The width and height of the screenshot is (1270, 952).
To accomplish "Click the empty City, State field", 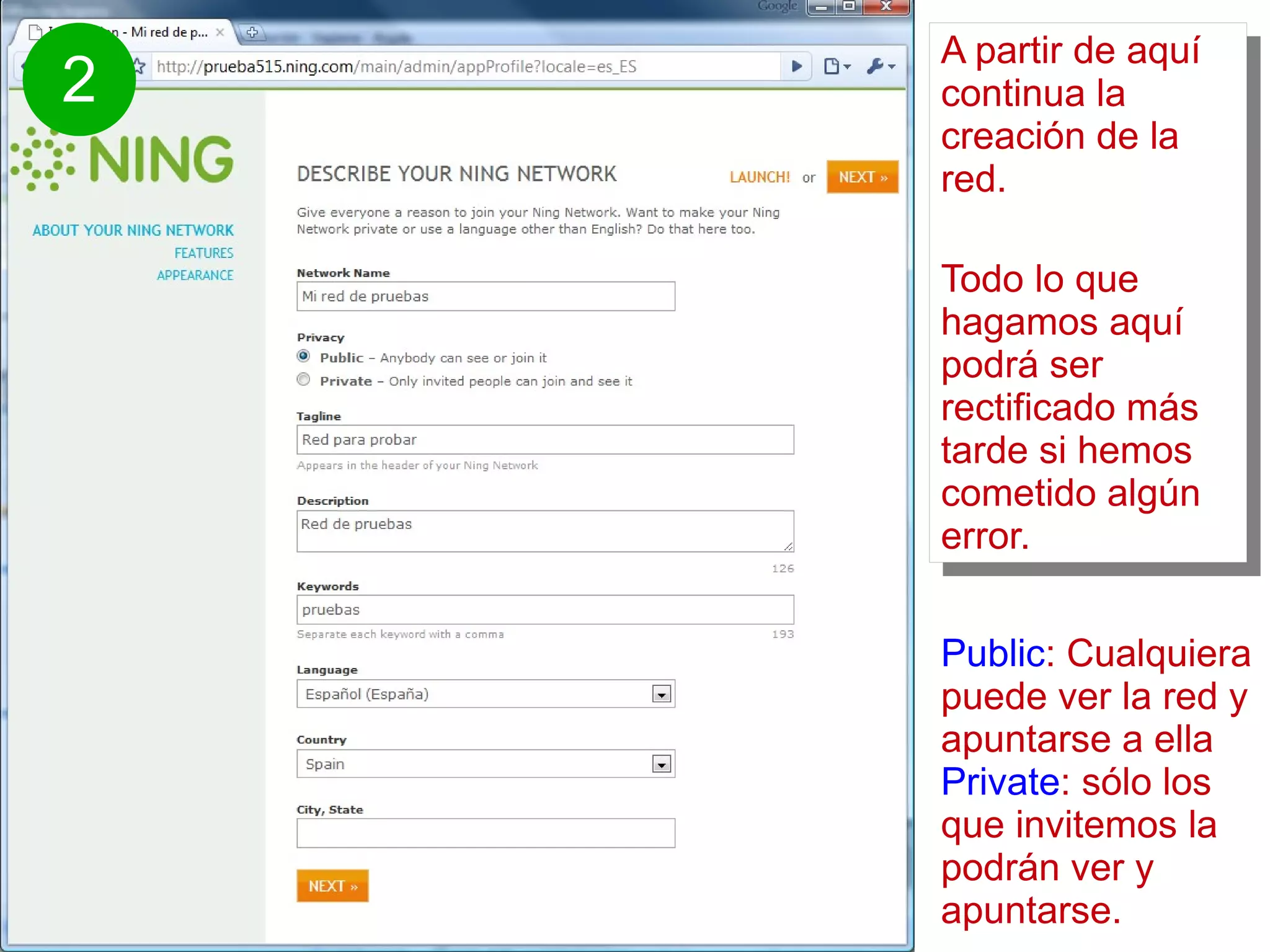I will [x=486, y=833].
